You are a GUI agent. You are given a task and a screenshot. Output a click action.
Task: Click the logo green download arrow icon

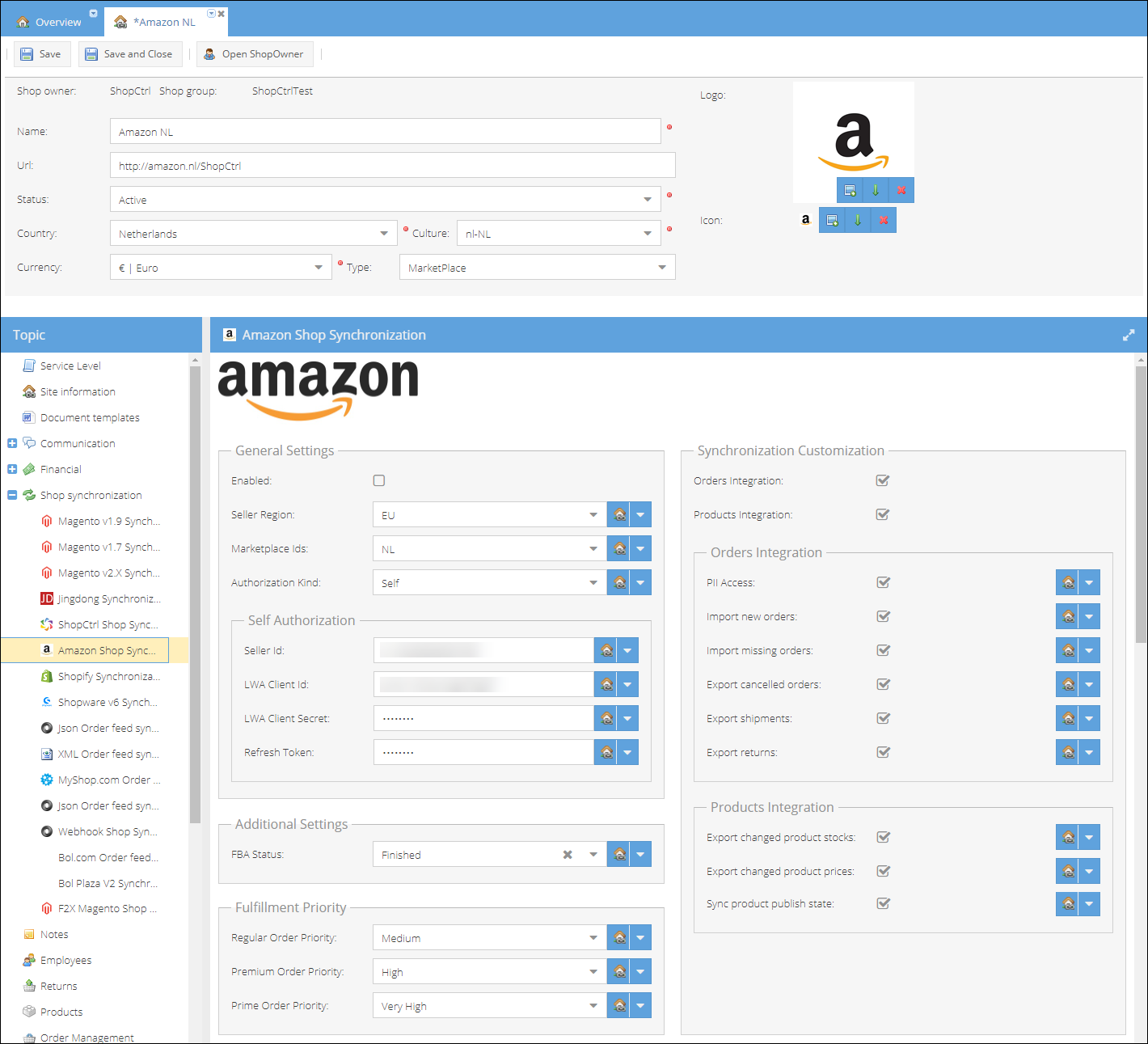876,190
